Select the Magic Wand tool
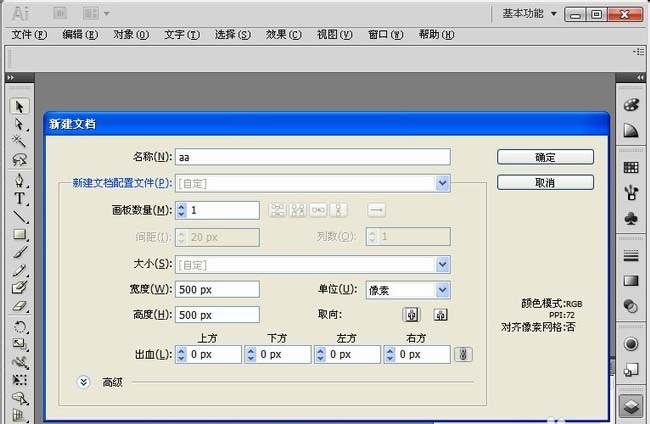The height and width of the screenshot is (424, 650). 19,141
